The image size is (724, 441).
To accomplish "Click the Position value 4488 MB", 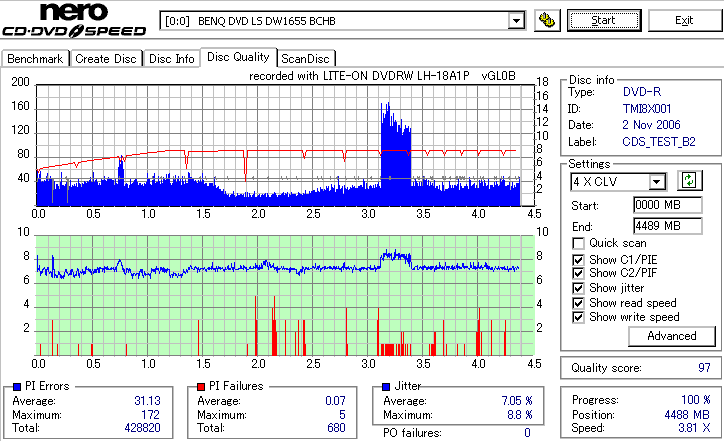I will [x=688, y=415].
